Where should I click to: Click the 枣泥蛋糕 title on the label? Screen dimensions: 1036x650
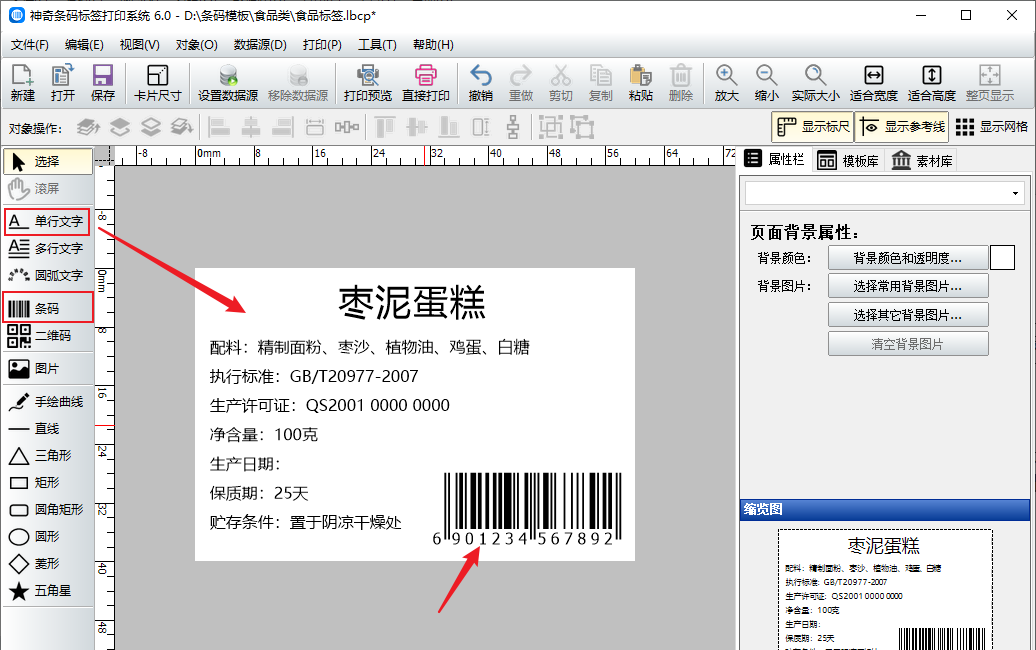tap(412, 303)
